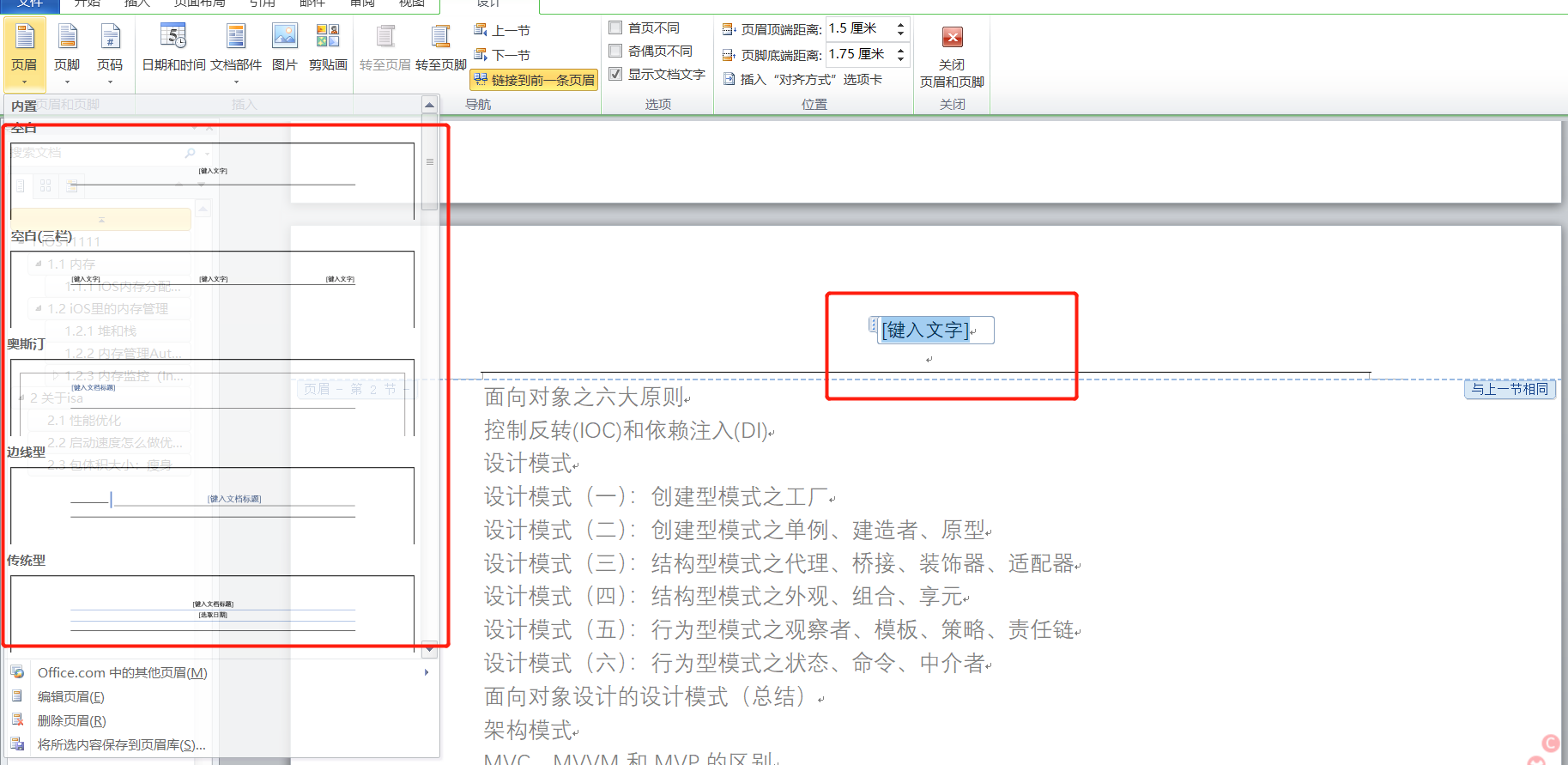Click the Clip Art (剪贴画) icon
This screenshot has height=765, width=1568.
point(328,47)
